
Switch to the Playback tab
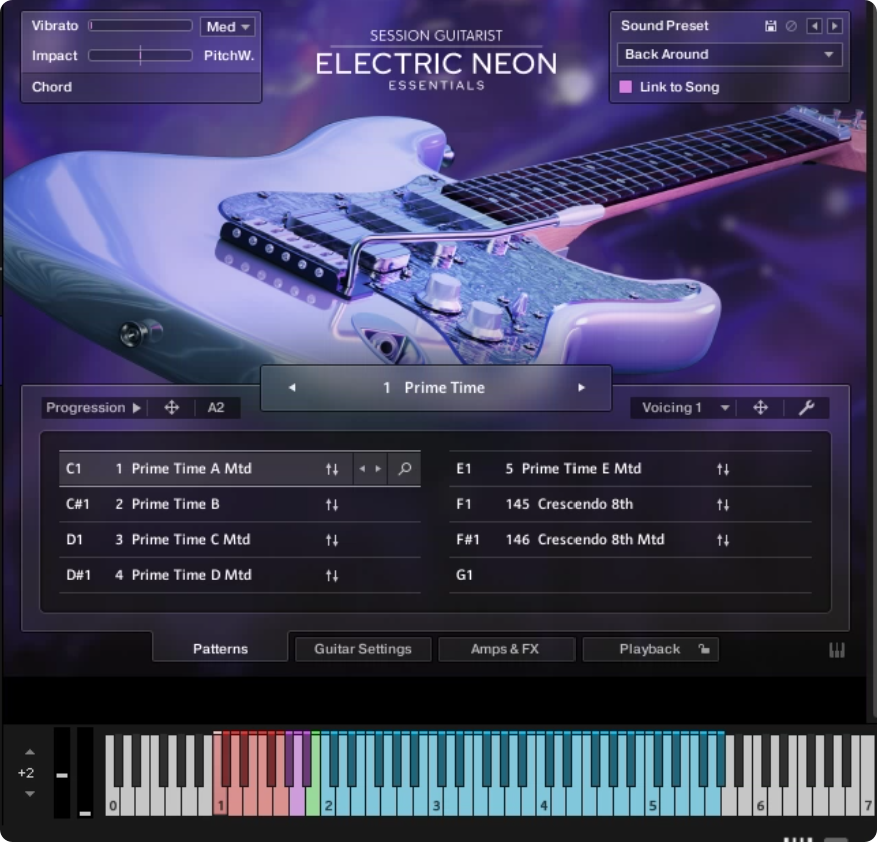649,649
